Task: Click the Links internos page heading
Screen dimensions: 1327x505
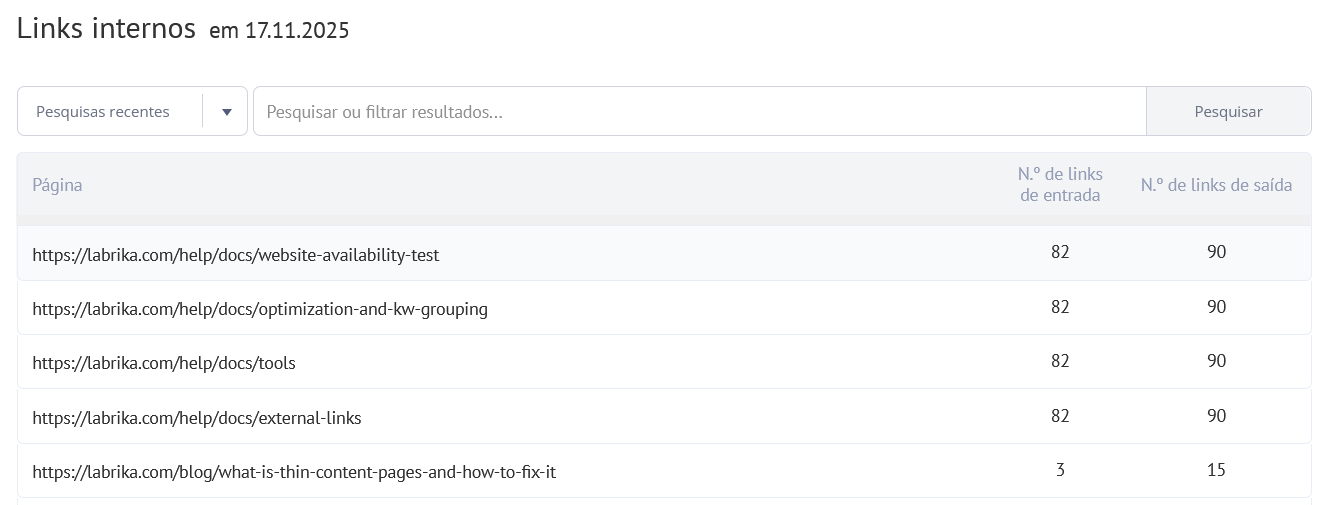Action: 106,28
